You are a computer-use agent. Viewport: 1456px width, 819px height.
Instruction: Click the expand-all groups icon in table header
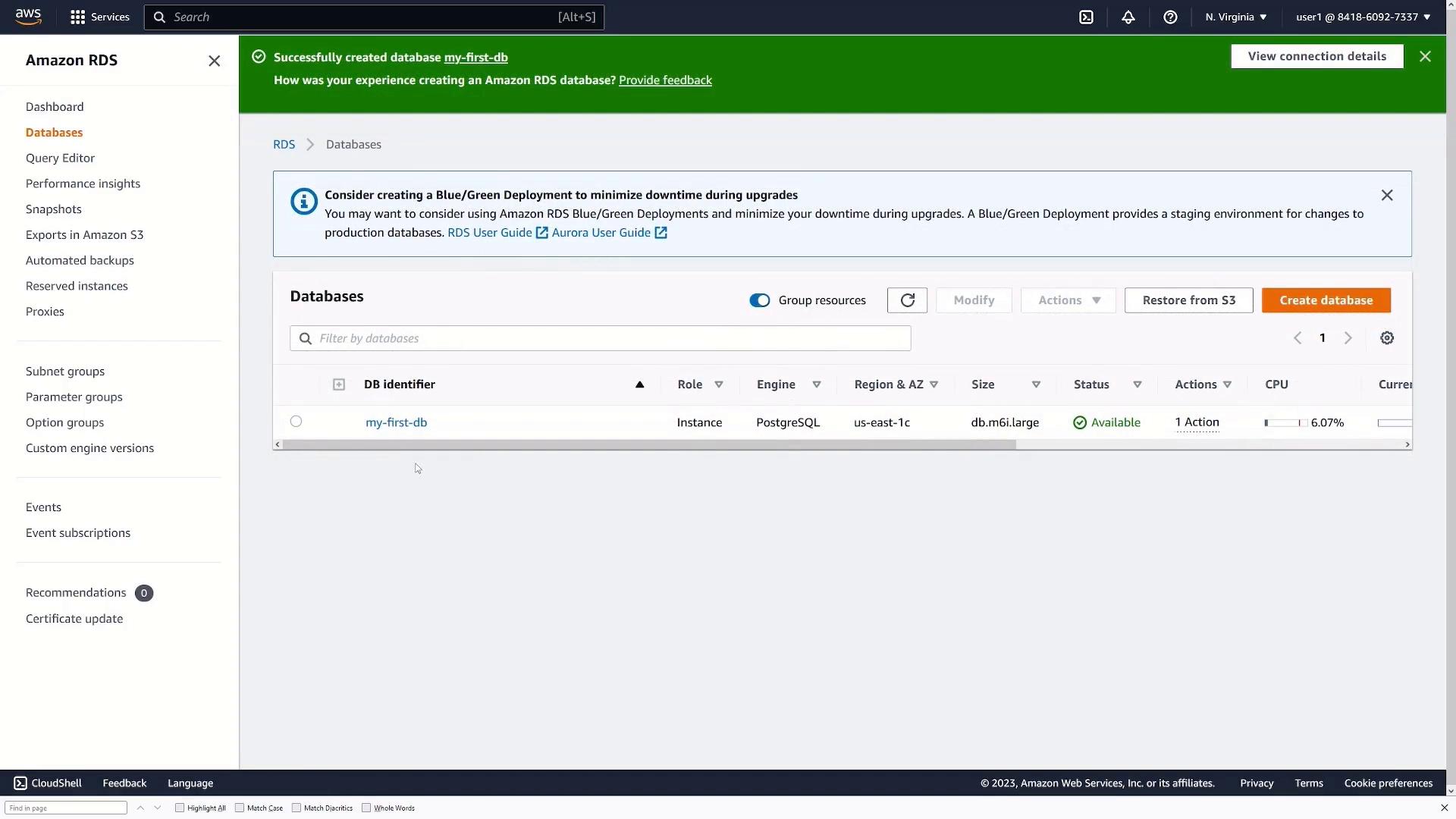pos(339,384)
